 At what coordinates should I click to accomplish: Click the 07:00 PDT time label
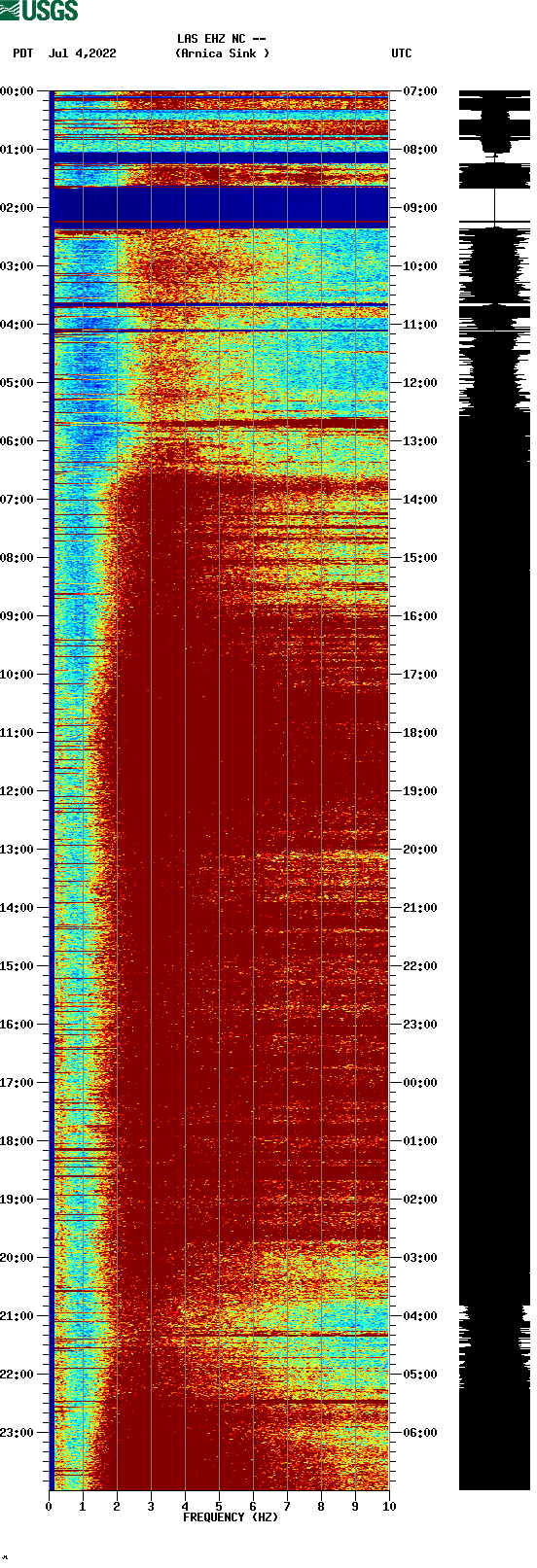click(x=17, y=500)
